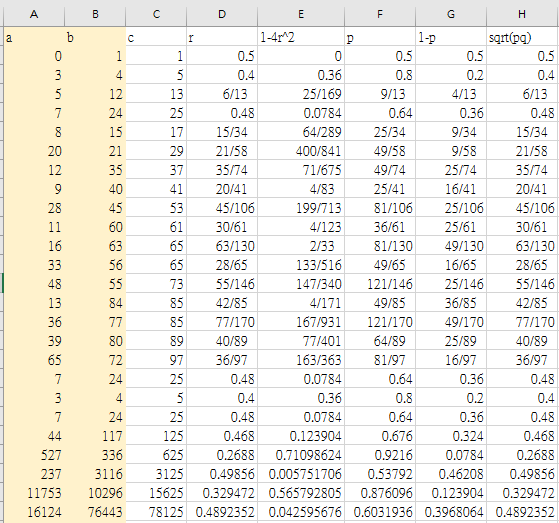Image resolution: width=559 pixels, height=523 pixels.
Task: Select column E header
Action: coord(301,14)
